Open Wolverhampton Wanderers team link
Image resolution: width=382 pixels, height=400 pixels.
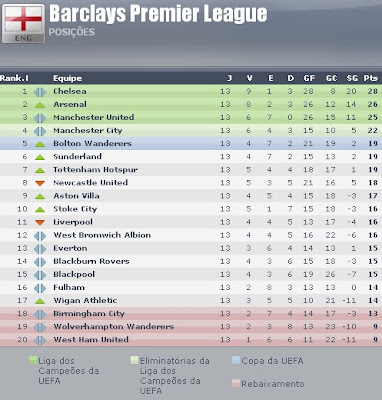click(114, 327)
